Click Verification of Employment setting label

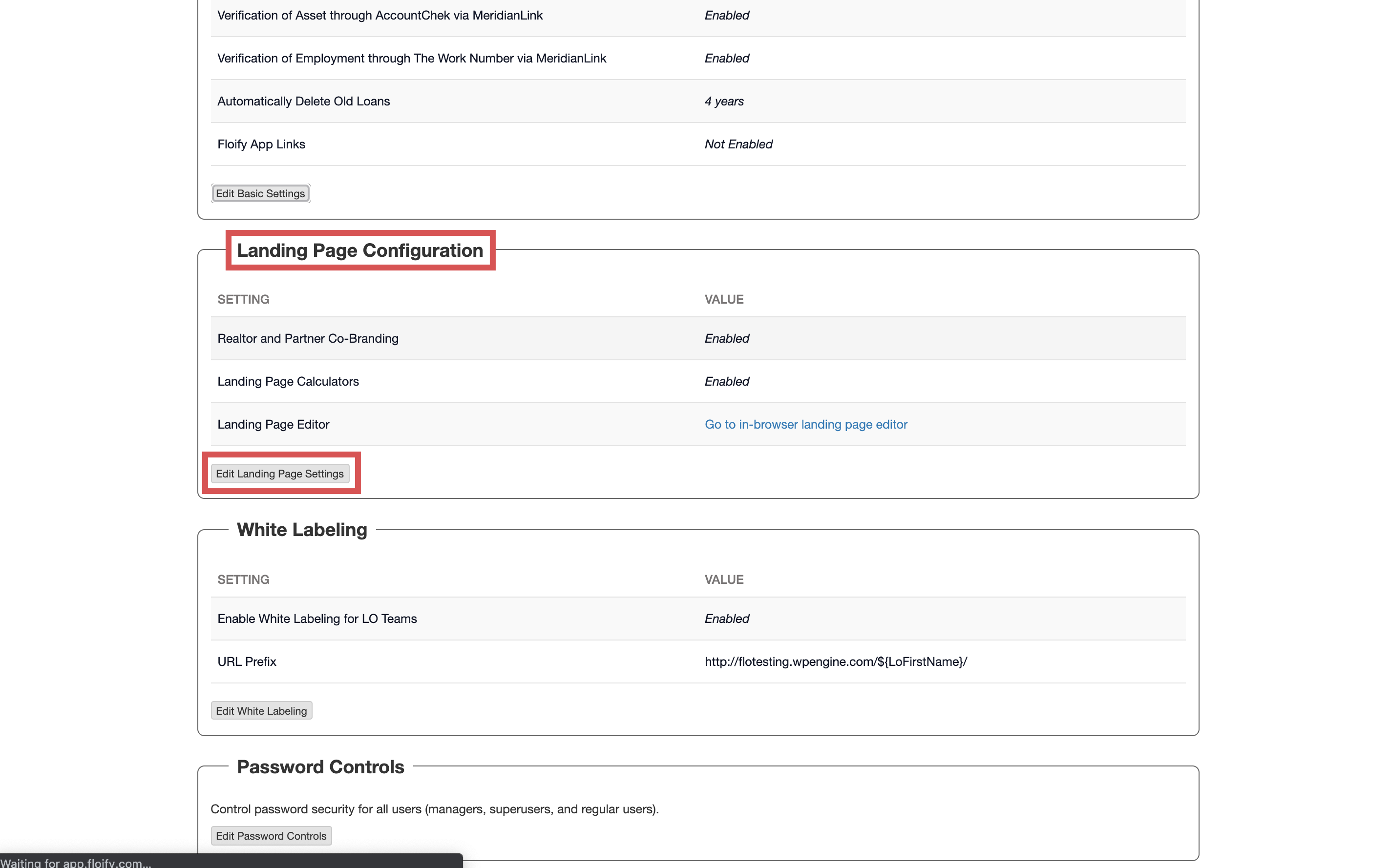point(411,58)
